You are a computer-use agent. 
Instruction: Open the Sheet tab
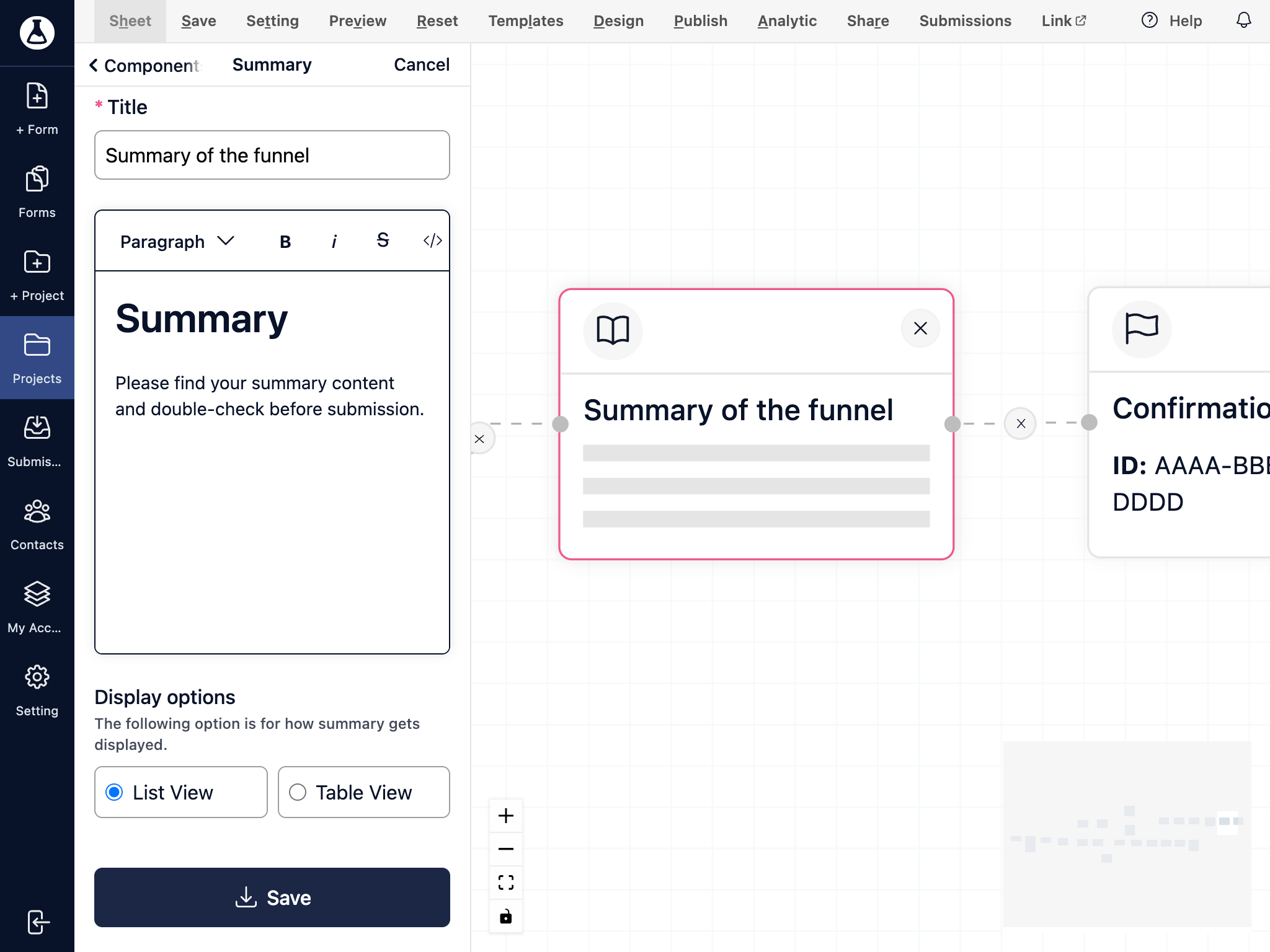point(130,21)
